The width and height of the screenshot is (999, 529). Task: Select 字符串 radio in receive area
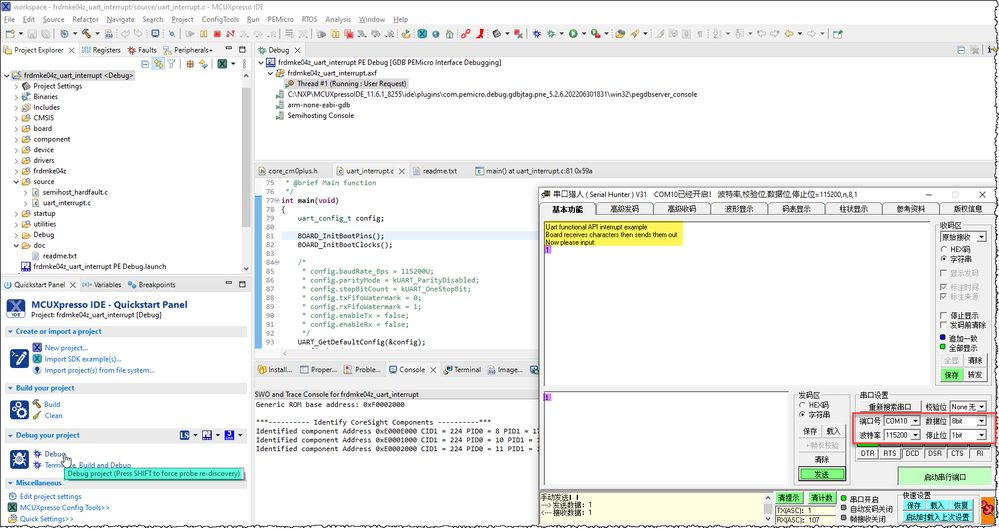coord(944,259)
